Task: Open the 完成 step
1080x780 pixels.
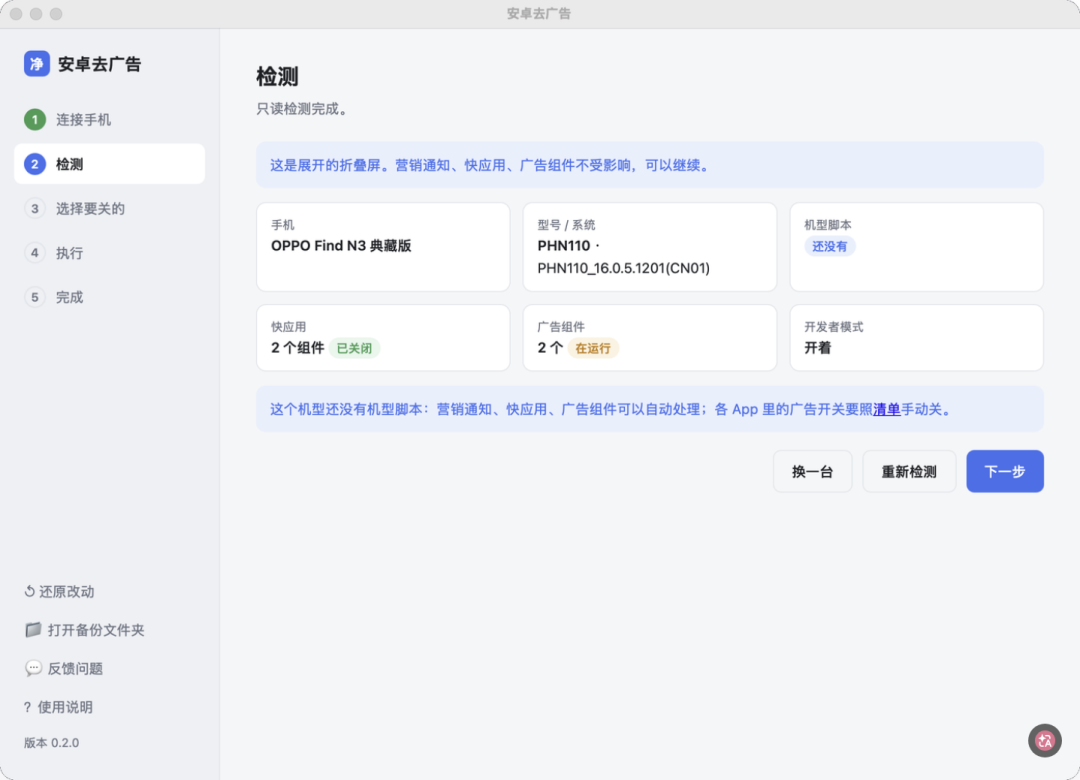Action: (110, 297)
